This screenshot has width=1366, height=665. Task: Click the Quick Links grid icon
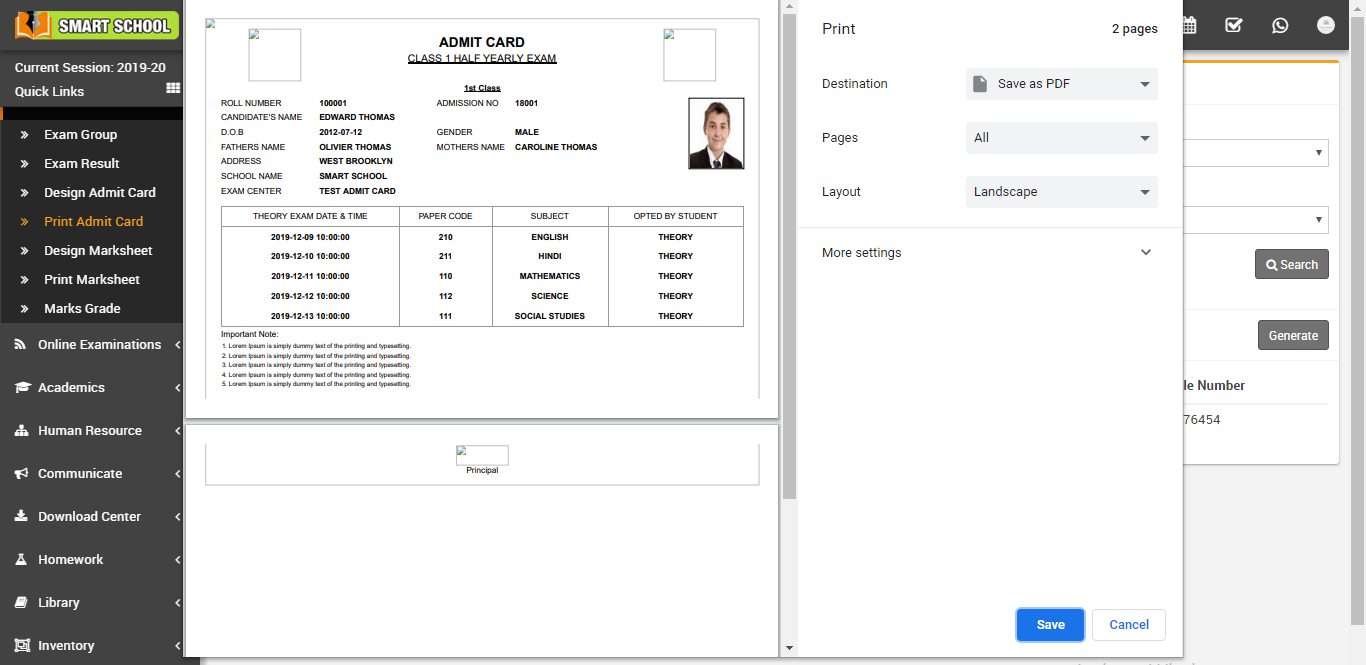pyautogui.click(x=173, y=89)
